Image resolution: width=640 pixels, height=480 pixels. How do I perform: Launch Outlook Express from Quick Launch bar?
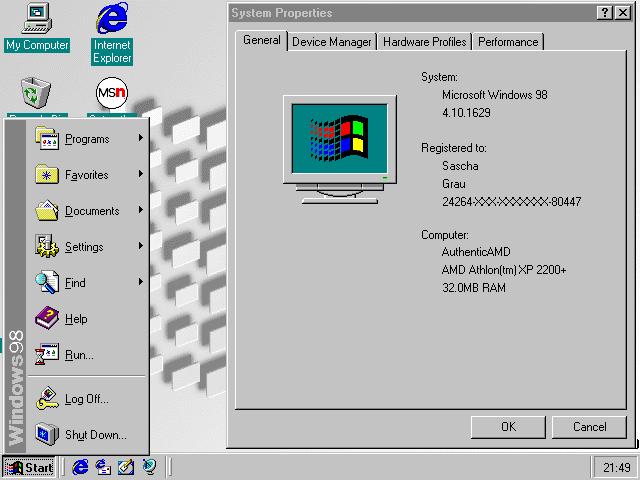103,467
